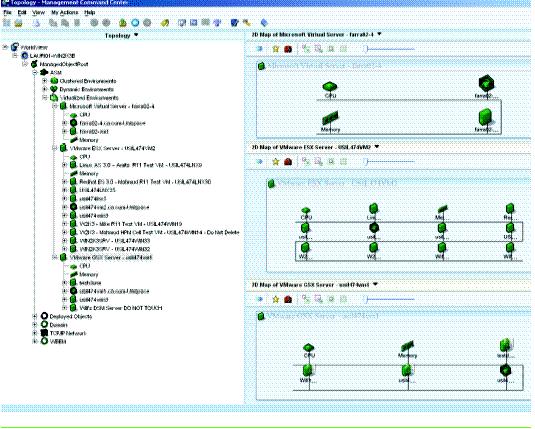The height and width of the screenshot is (429, 535).
Task: Select 'testclone' tree row under GSX Server
Action: pyautogui.click(x=90, y=283)
